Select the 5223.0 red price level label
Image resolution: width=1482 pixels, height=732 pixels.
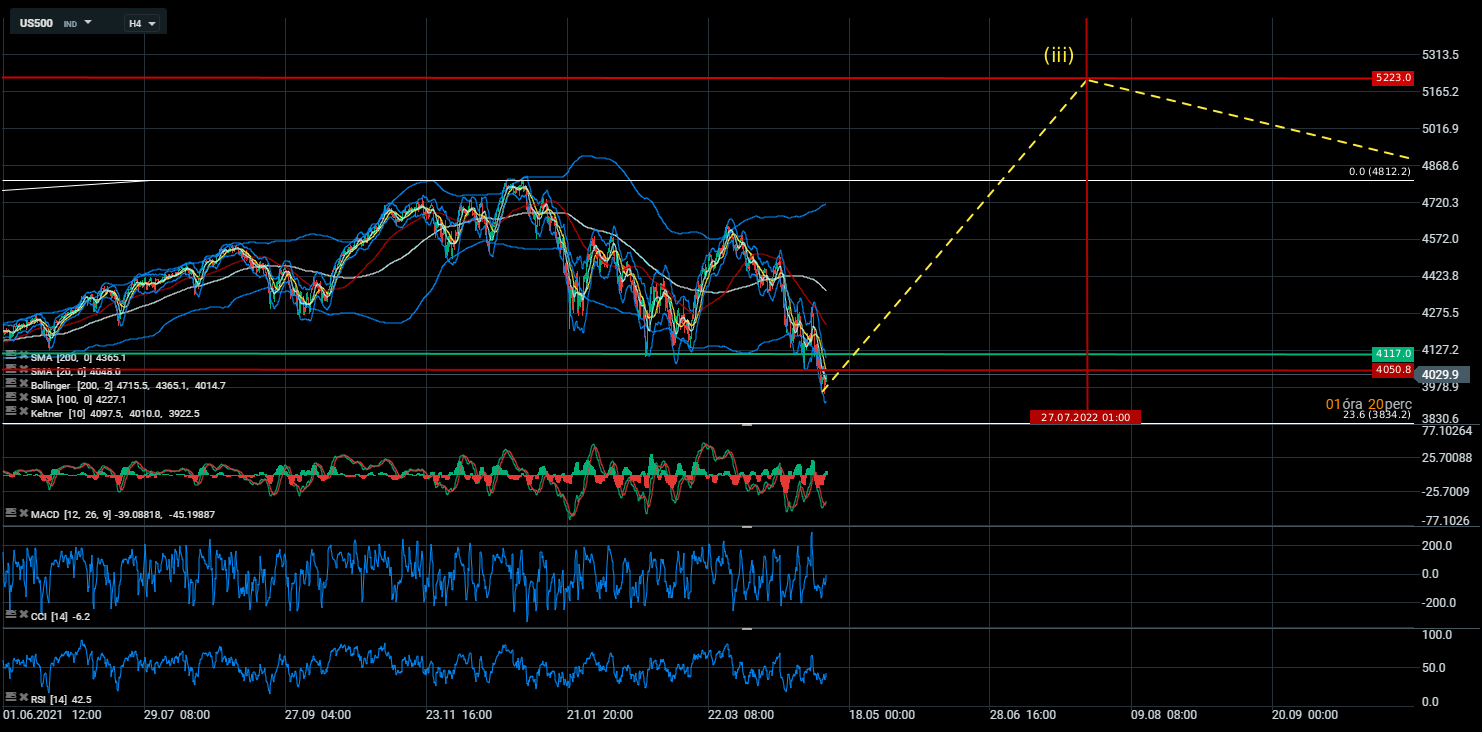tap(1392, 77)
